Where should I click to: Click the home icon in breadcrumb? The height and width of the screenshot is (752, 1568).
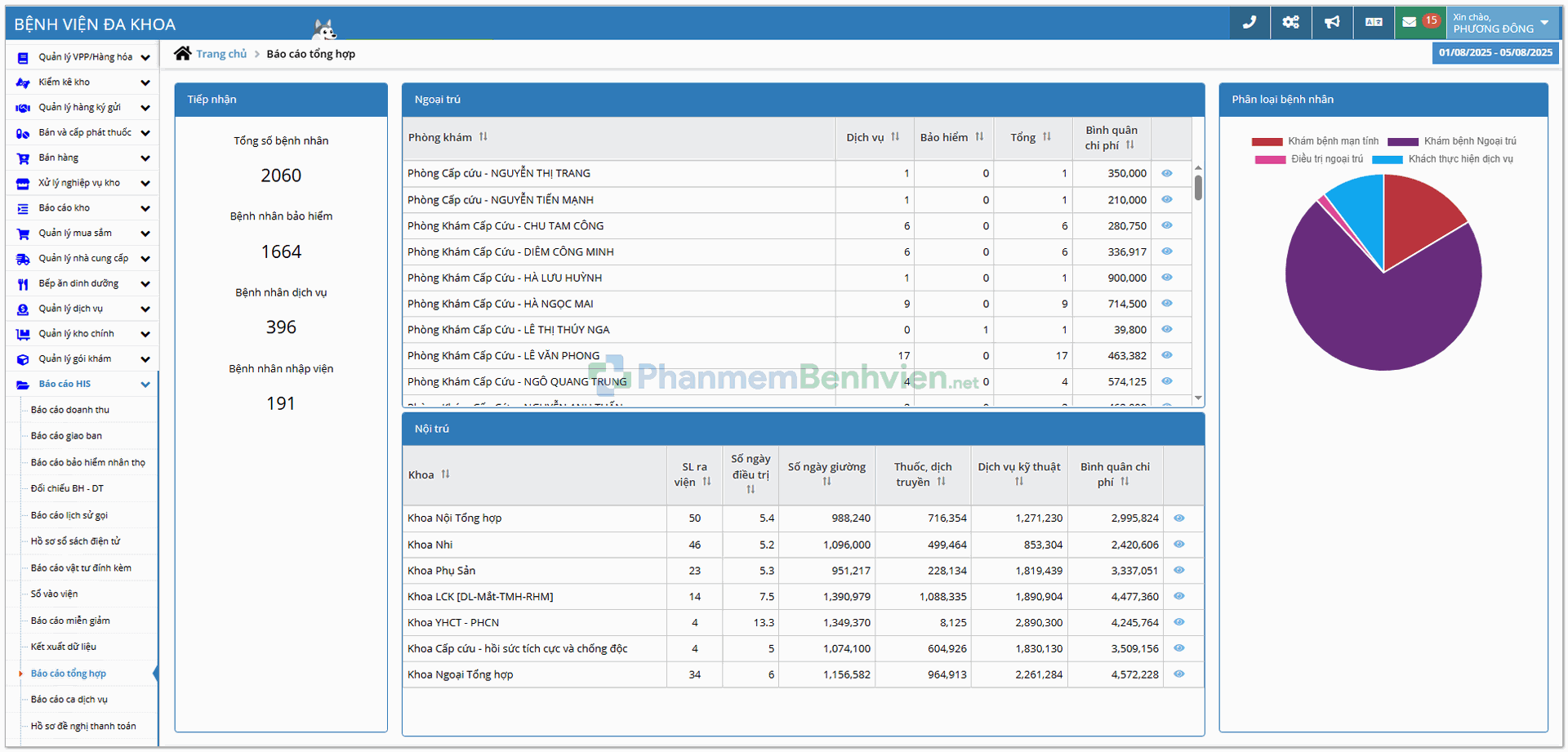click(183, 53)
